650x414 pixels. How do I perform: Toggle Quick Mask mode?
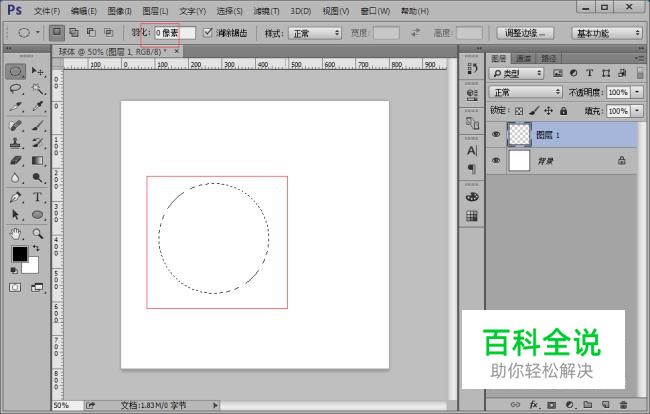15,288
